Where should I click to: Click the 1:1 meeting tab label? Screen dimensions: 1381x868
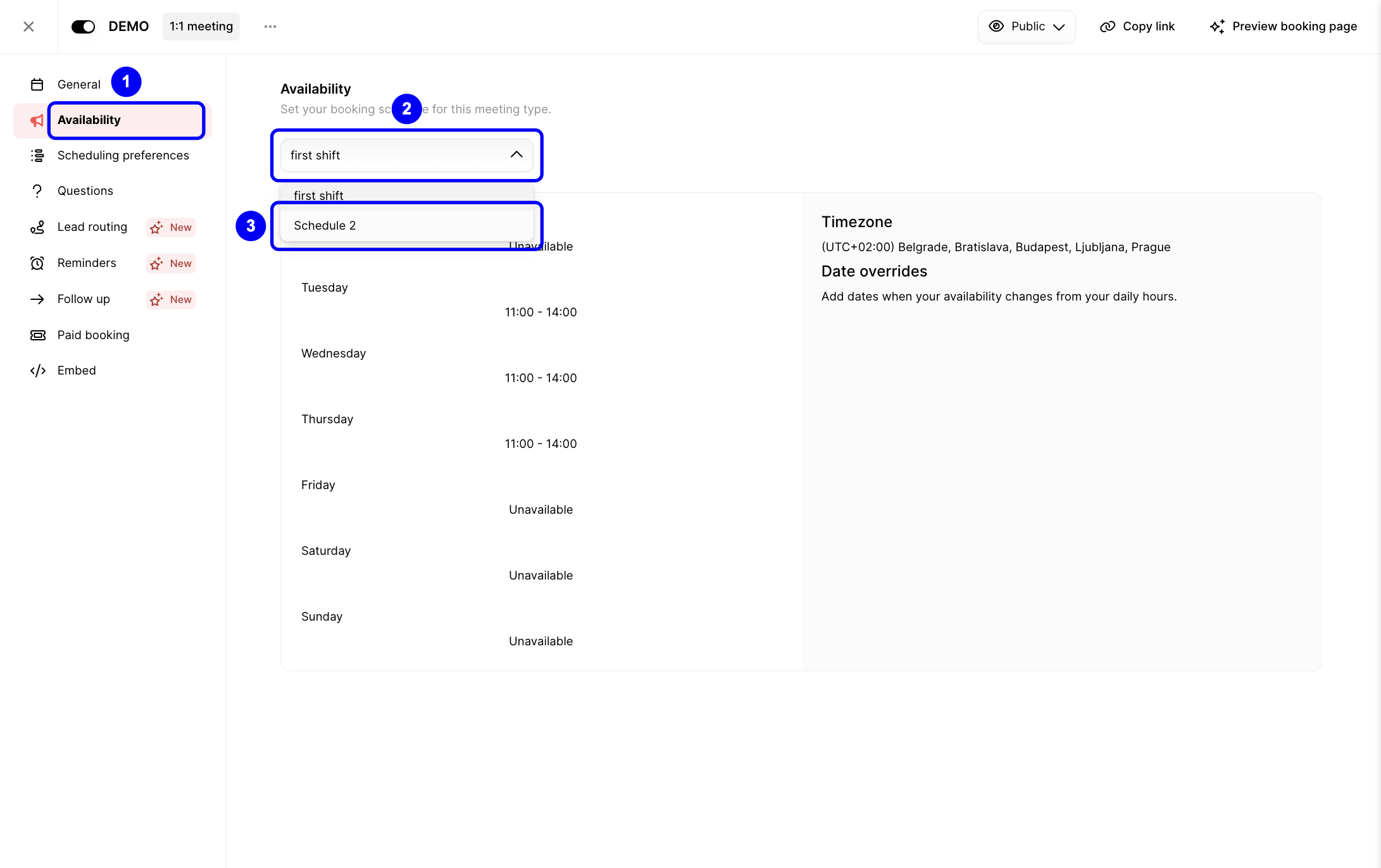point(201,26)
